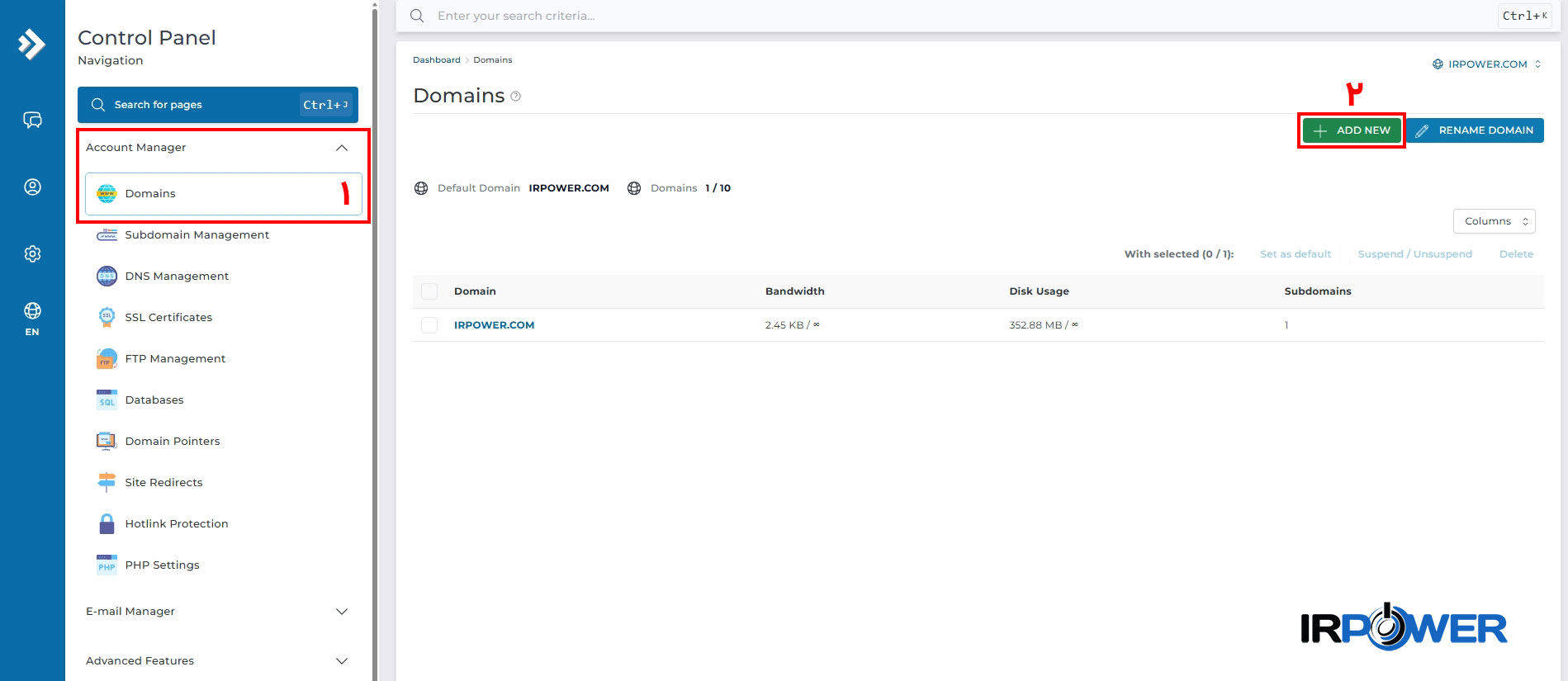The width and height of the screenshot is (1568, 681).
Task: Click the Domains www globe icon
Action: pos(107,194)
